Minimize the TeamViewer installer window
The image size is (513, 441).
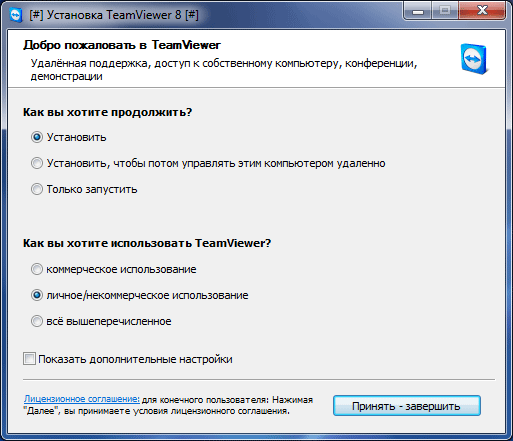[x=418, y=11]
